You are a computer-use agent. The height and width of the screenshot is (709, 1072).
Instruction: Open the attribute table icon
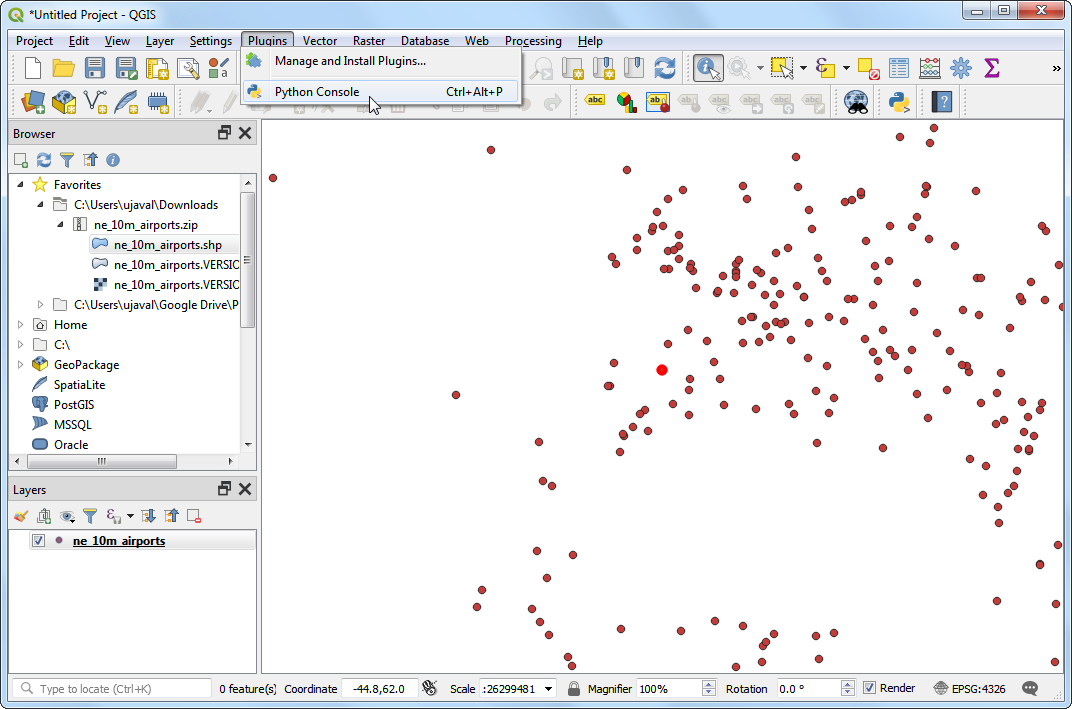[x=899, y=68]
